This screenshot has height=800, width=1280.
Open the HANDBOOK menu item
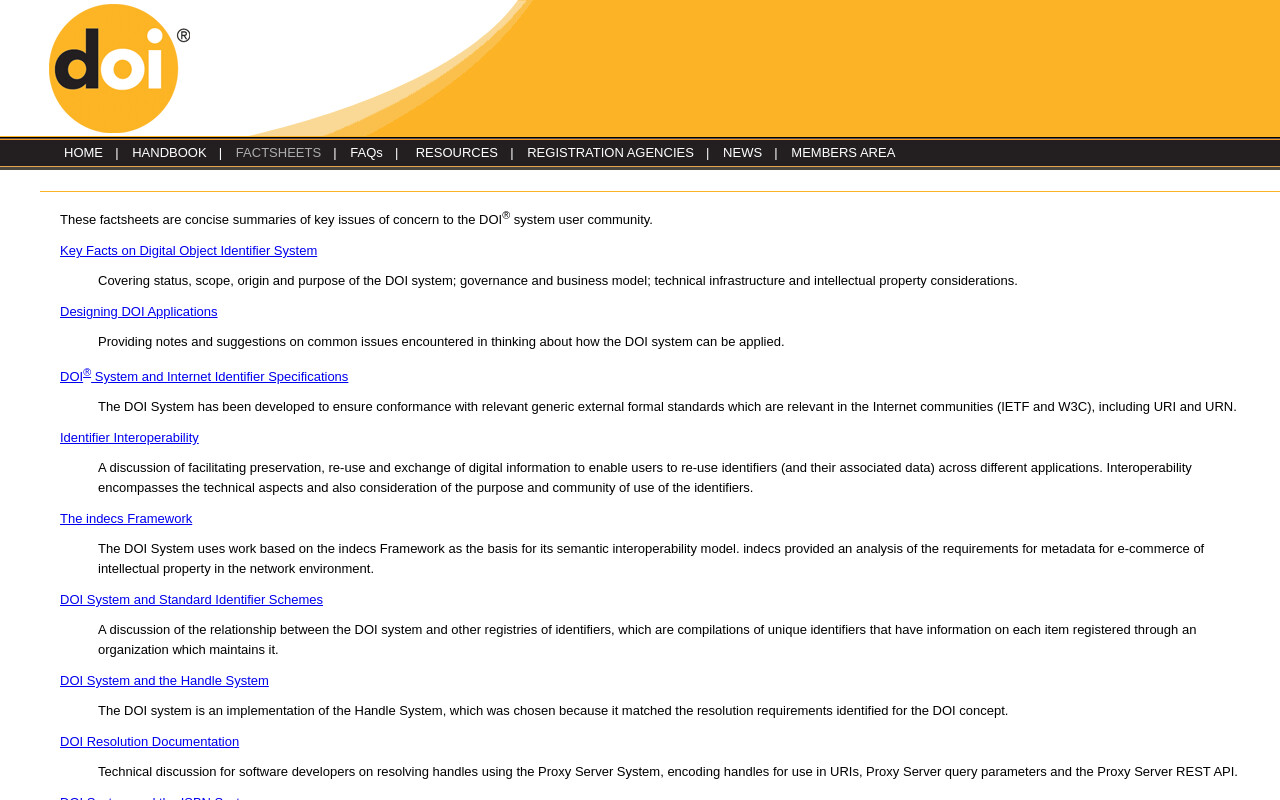pos(169,153)
